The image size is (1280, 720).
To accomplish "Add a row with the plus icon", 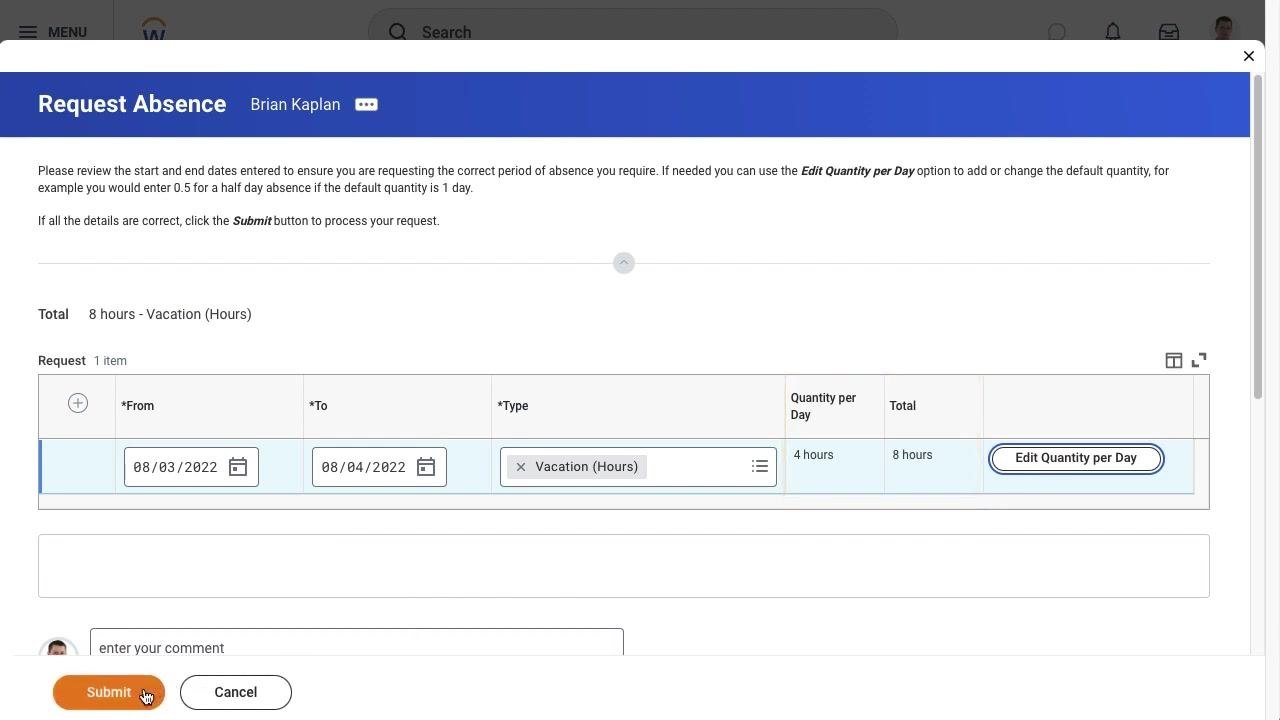I will tap(78, 403).
